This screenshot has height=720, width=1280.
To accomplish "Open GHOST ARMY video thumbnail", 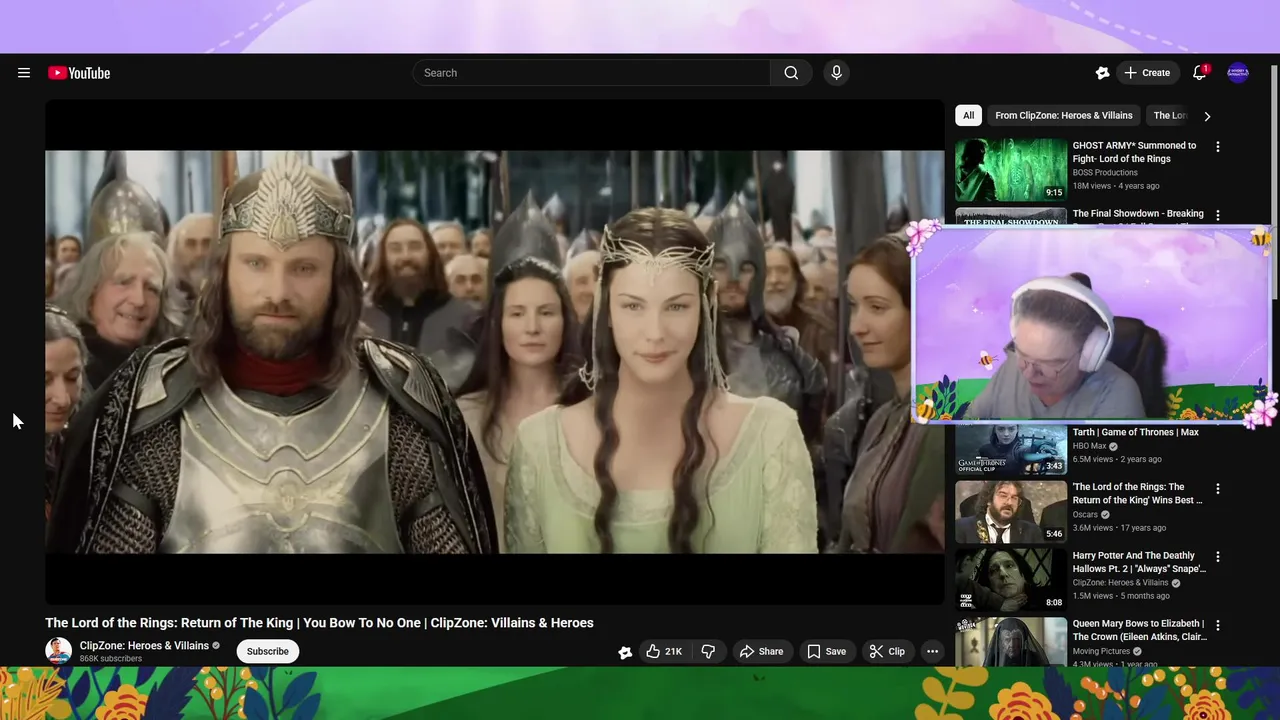I will point(1011,170).
